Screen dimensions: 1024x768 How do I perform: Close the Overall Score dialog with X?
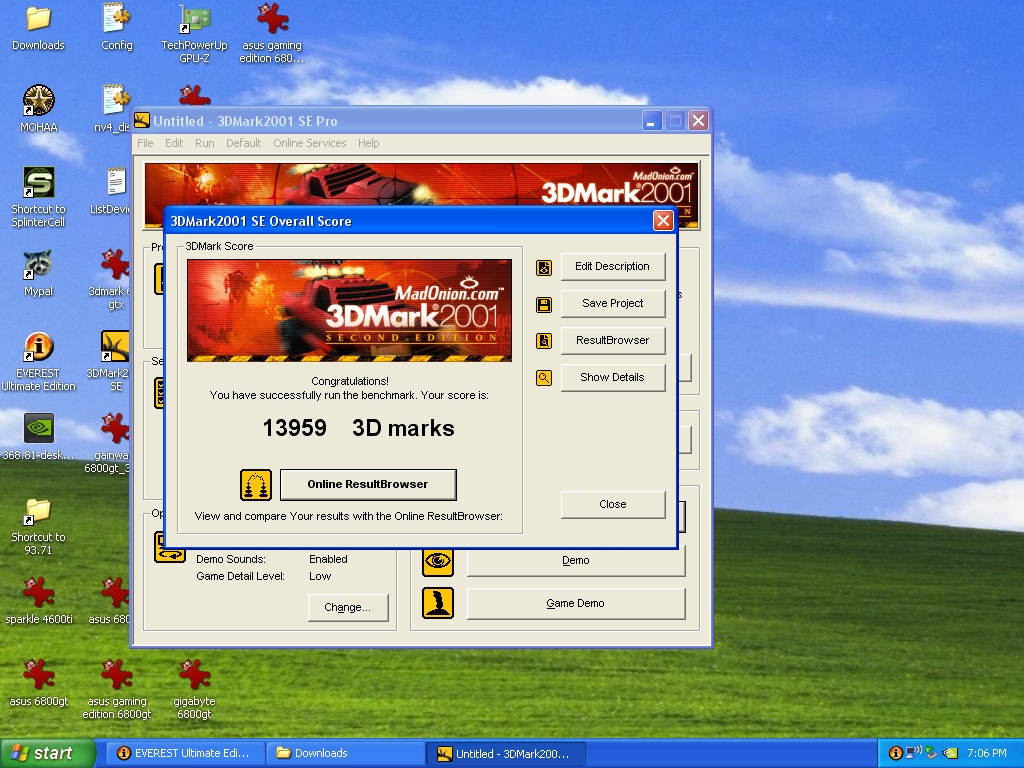(x=664, y=221)
